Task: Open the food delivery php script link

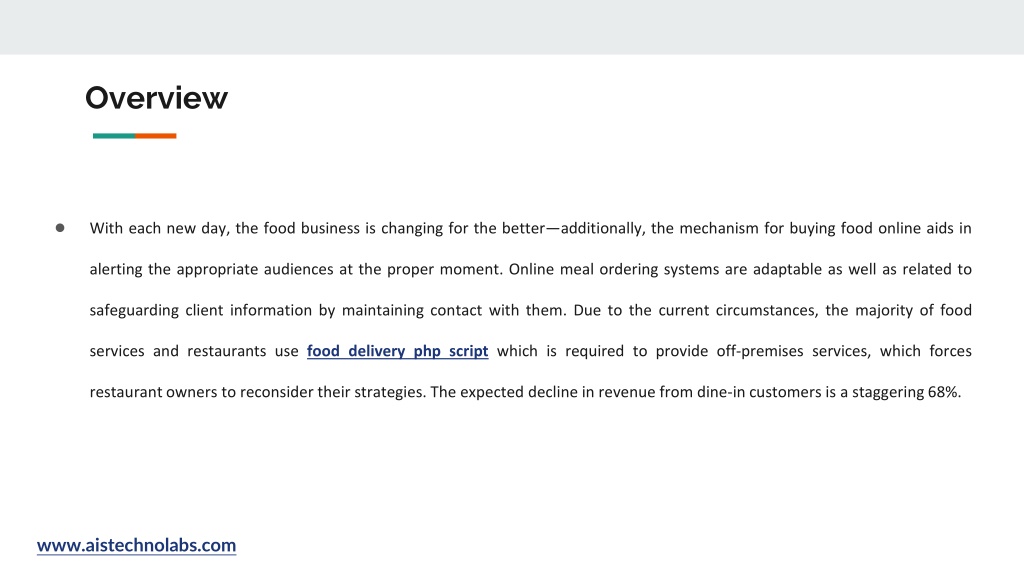Action: point(398,351)
